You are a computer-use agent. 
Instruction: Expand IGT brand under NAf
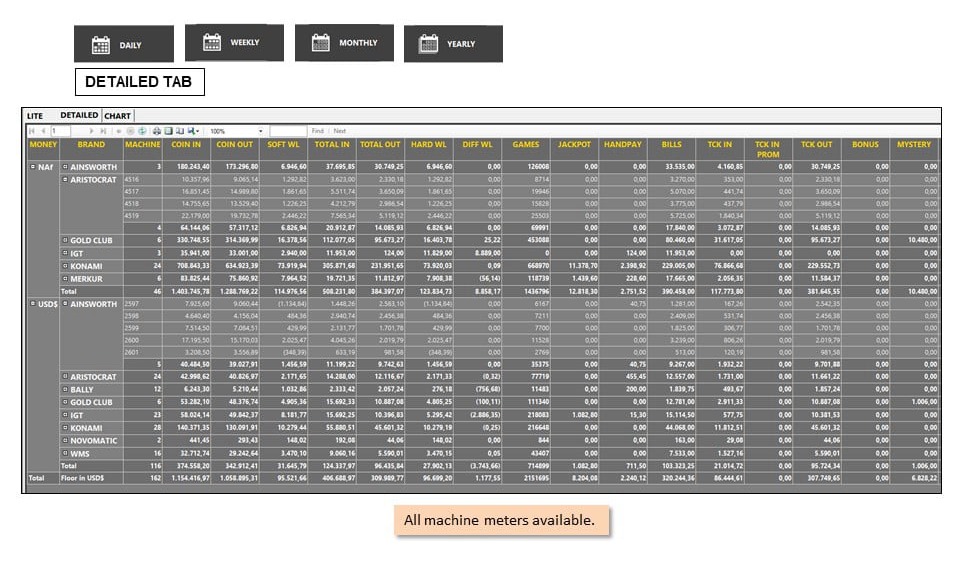pyautogui.click(x=65, y=253)
